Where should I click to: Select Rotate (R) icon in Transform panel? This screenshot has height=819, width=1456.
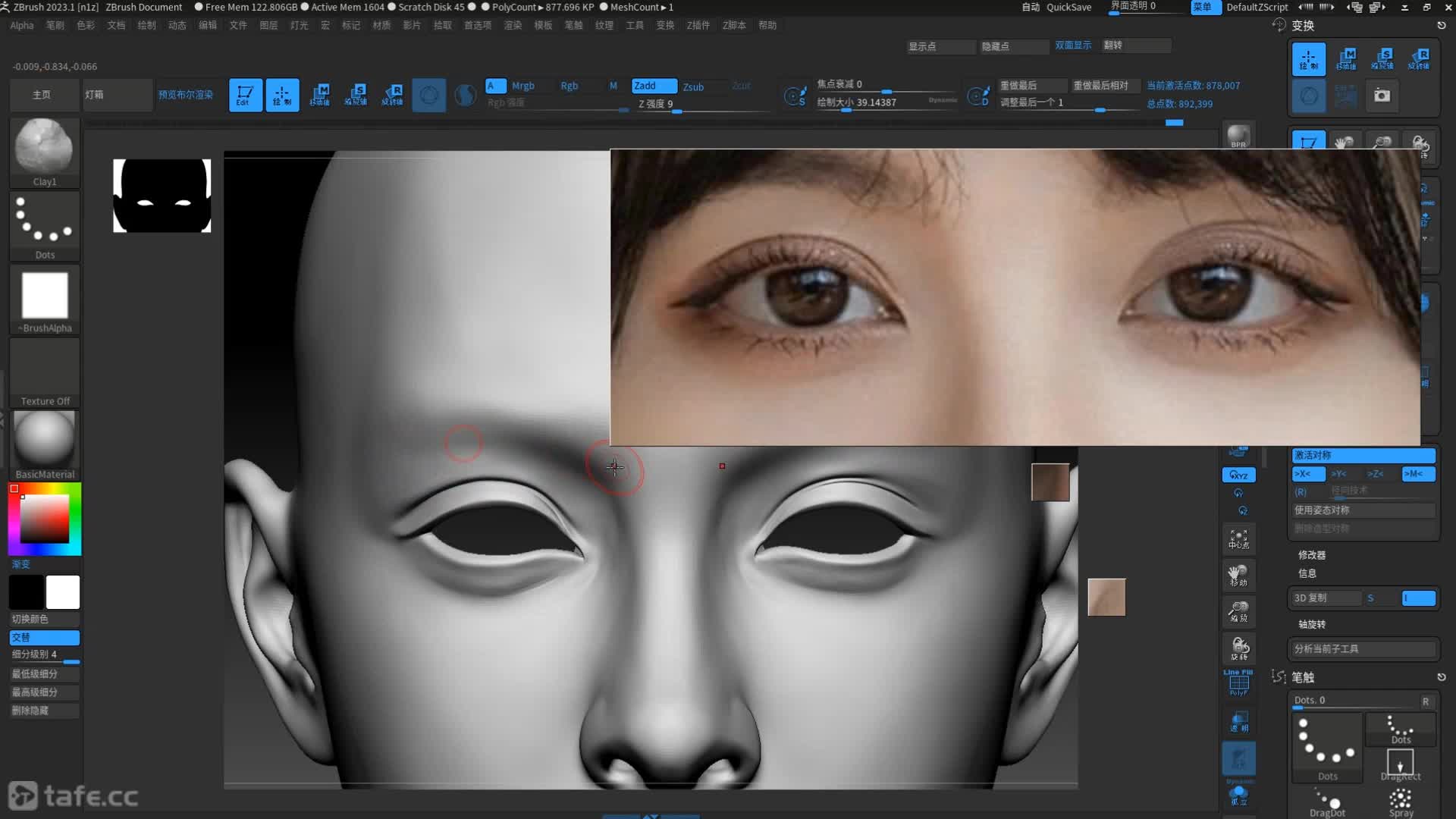[x=1419, y=59]
